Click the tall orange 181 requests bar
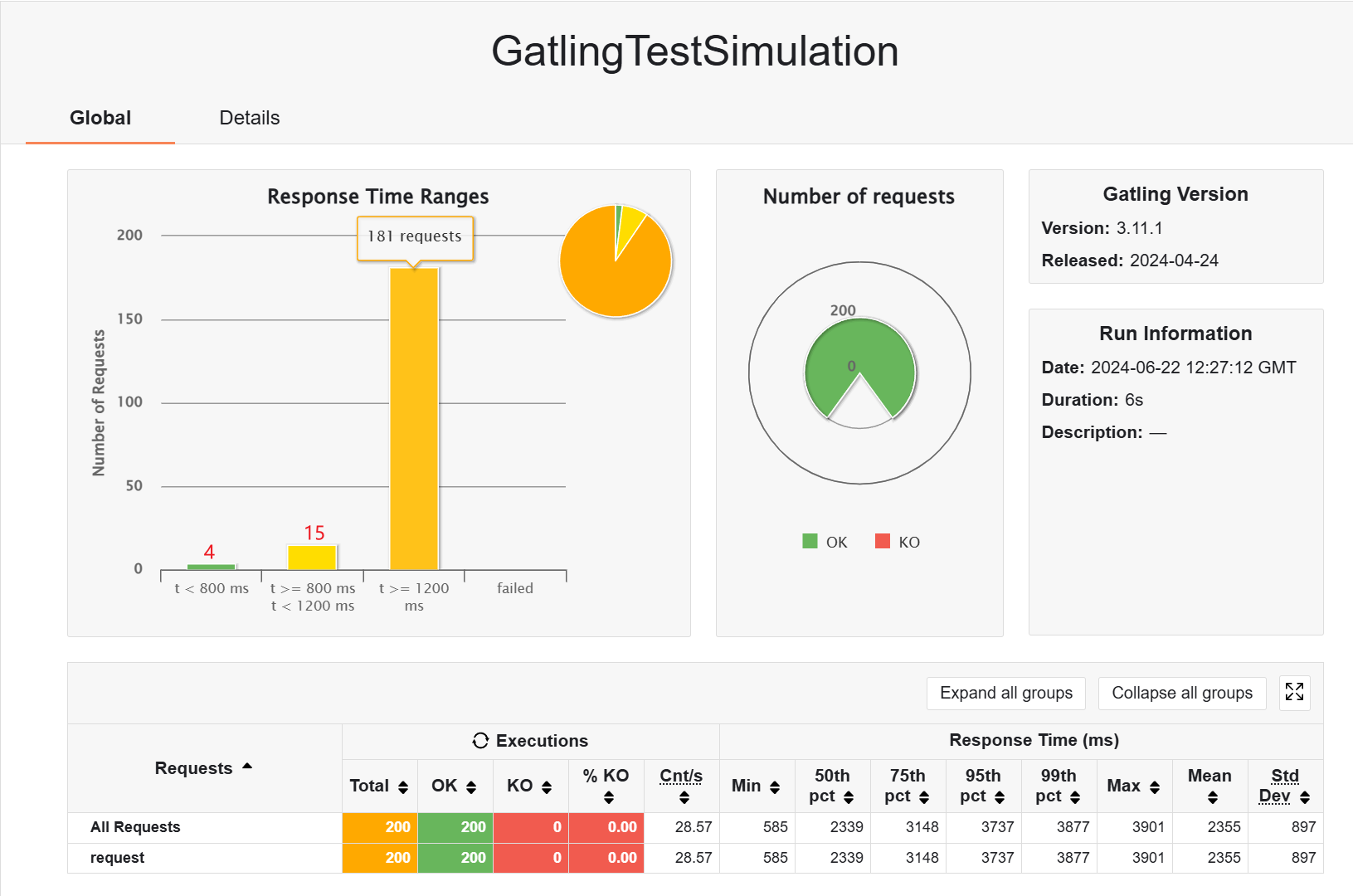This screenshot has height=896, width=1353. click(414, 419)
